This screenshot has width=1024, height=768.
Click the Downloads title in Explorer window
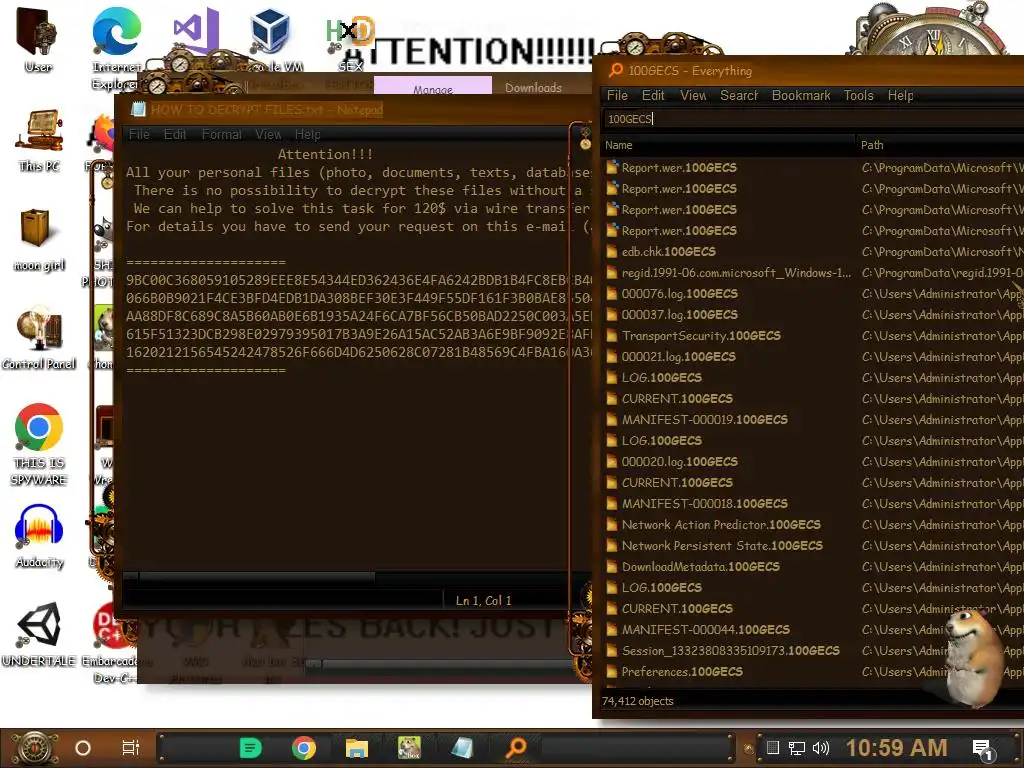point(533,88)
